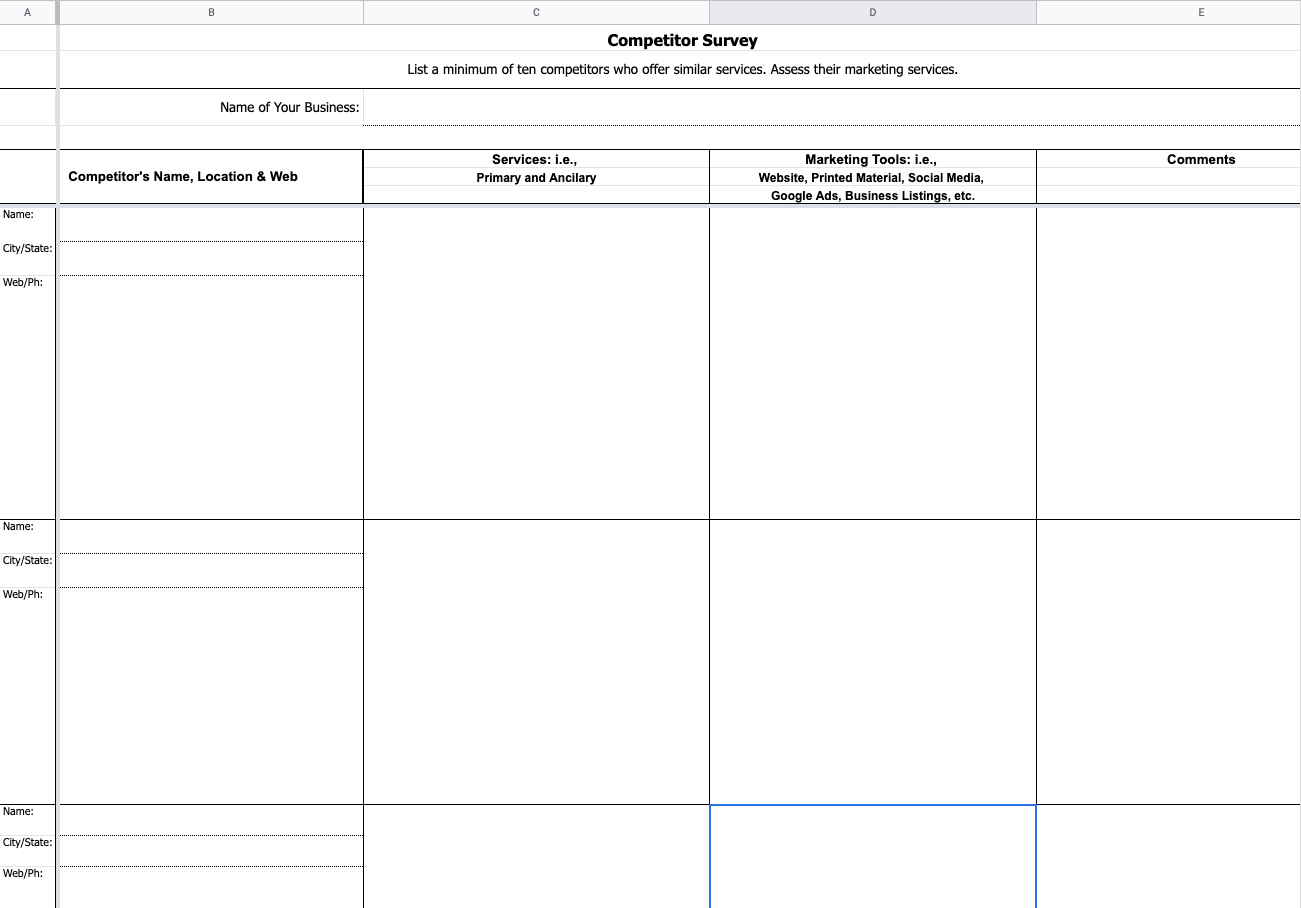The width and height of the screenshot is (1301, 908).
Task: Click first competitor's Comments cell
Action: [x=1169, y=363]
